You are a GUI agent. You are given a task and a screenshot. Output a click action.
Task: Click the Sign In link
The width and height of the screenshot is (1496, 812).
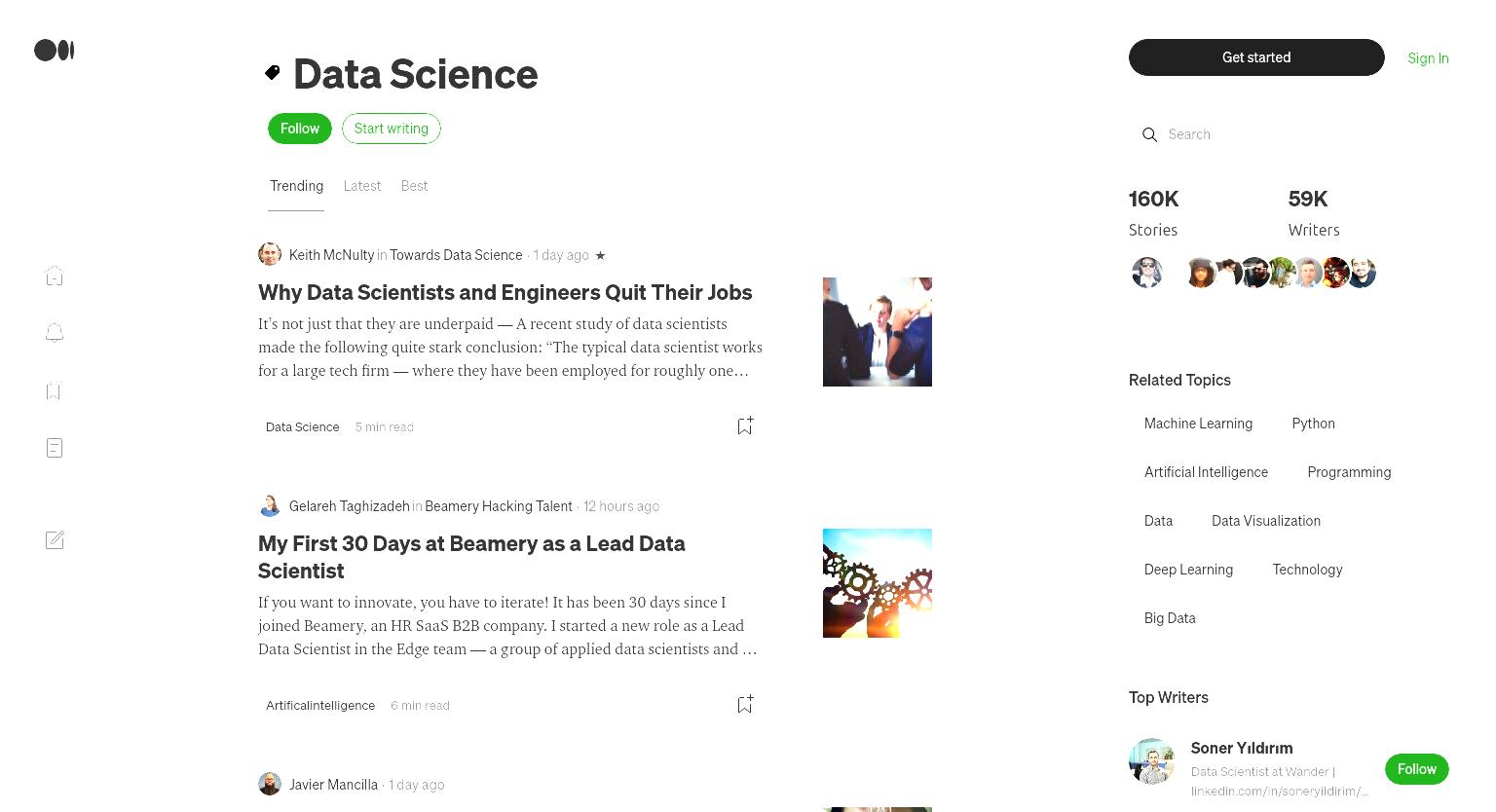(1428, 58)
